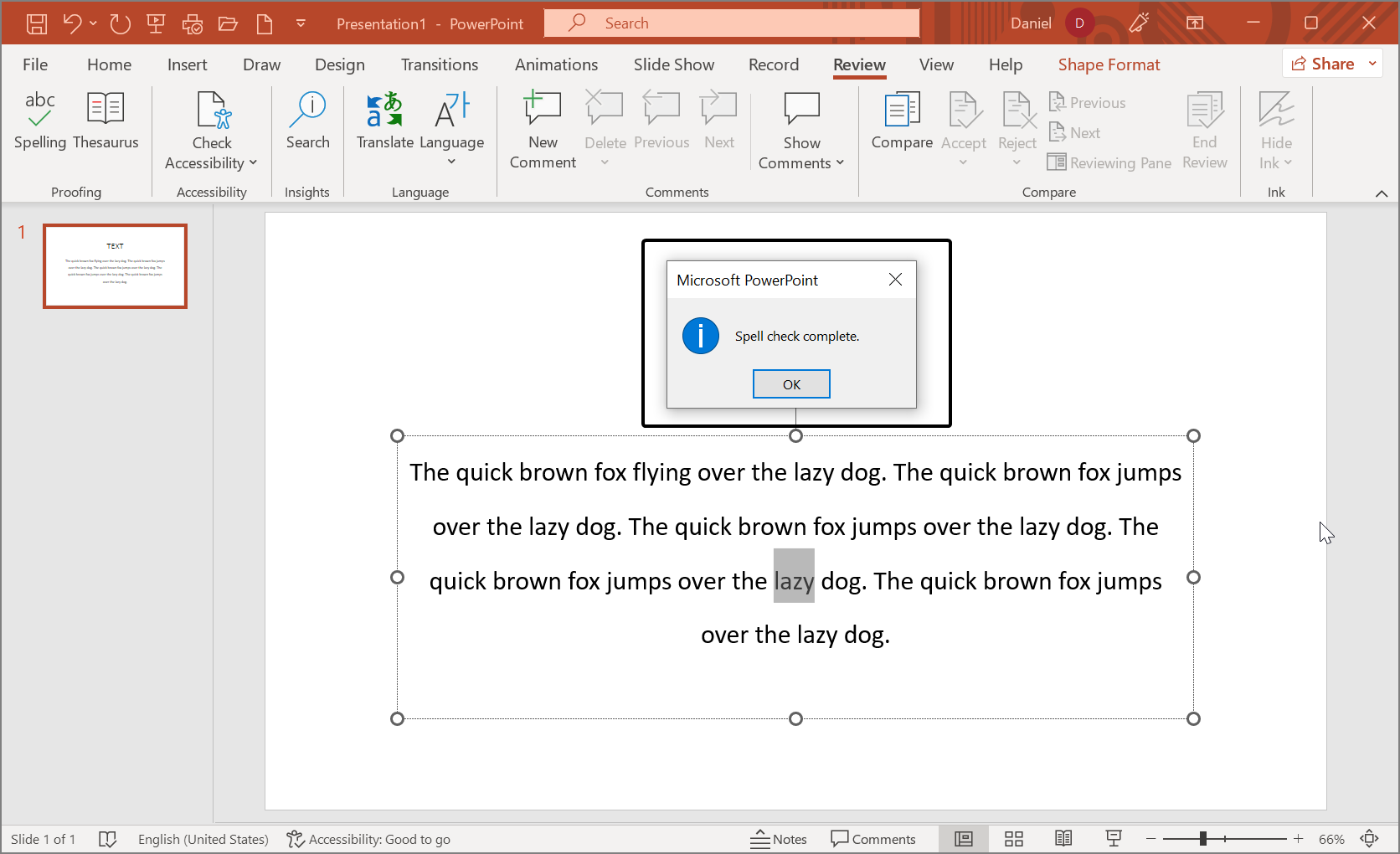Start slideshow from status bar icon
The image size is (1400, 854).
tap(1114, 839)
